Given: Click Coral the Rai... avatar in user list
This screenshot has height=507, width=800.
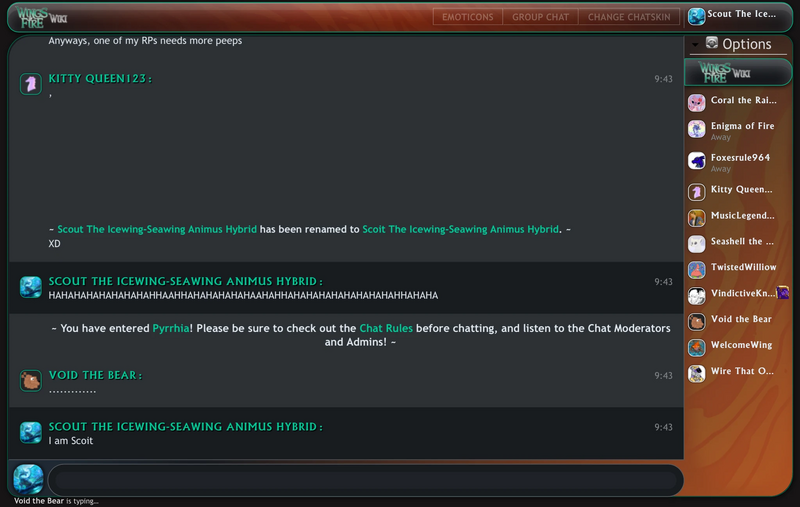Looking at the screenshot, I should (697, 101).
